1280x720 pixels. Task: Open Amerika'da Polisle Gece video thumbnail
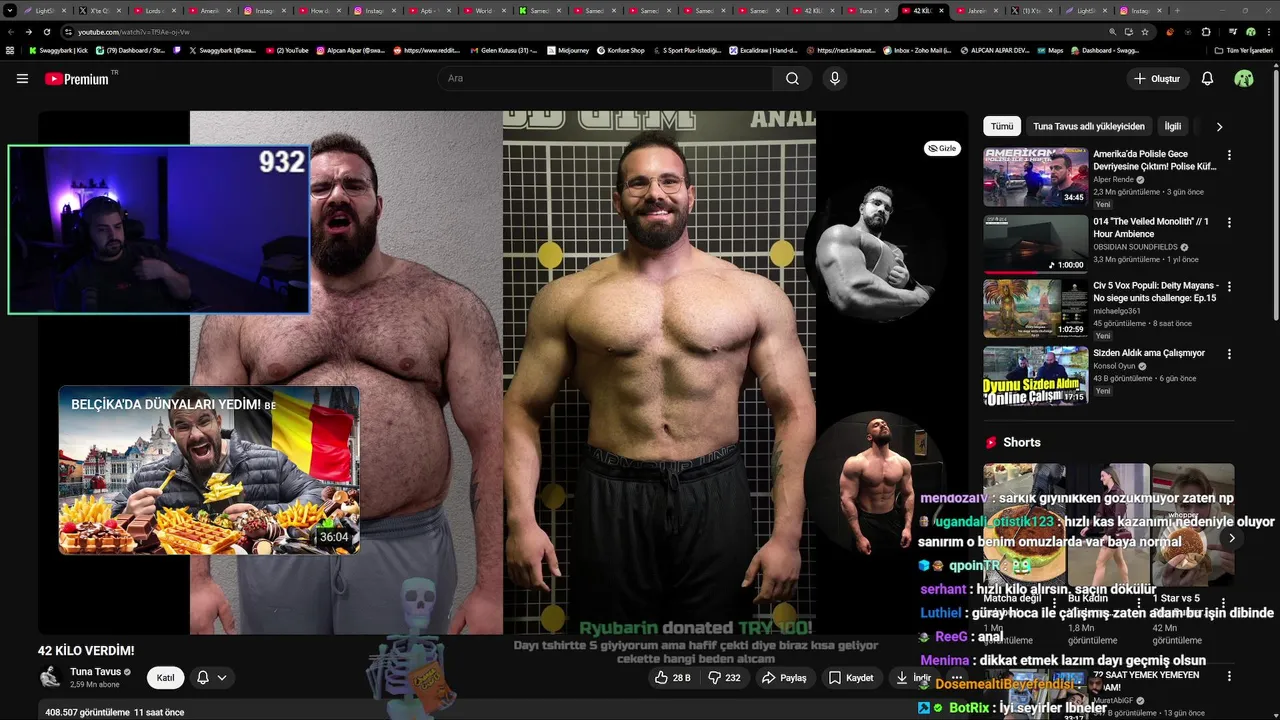tap(1035, 177)
